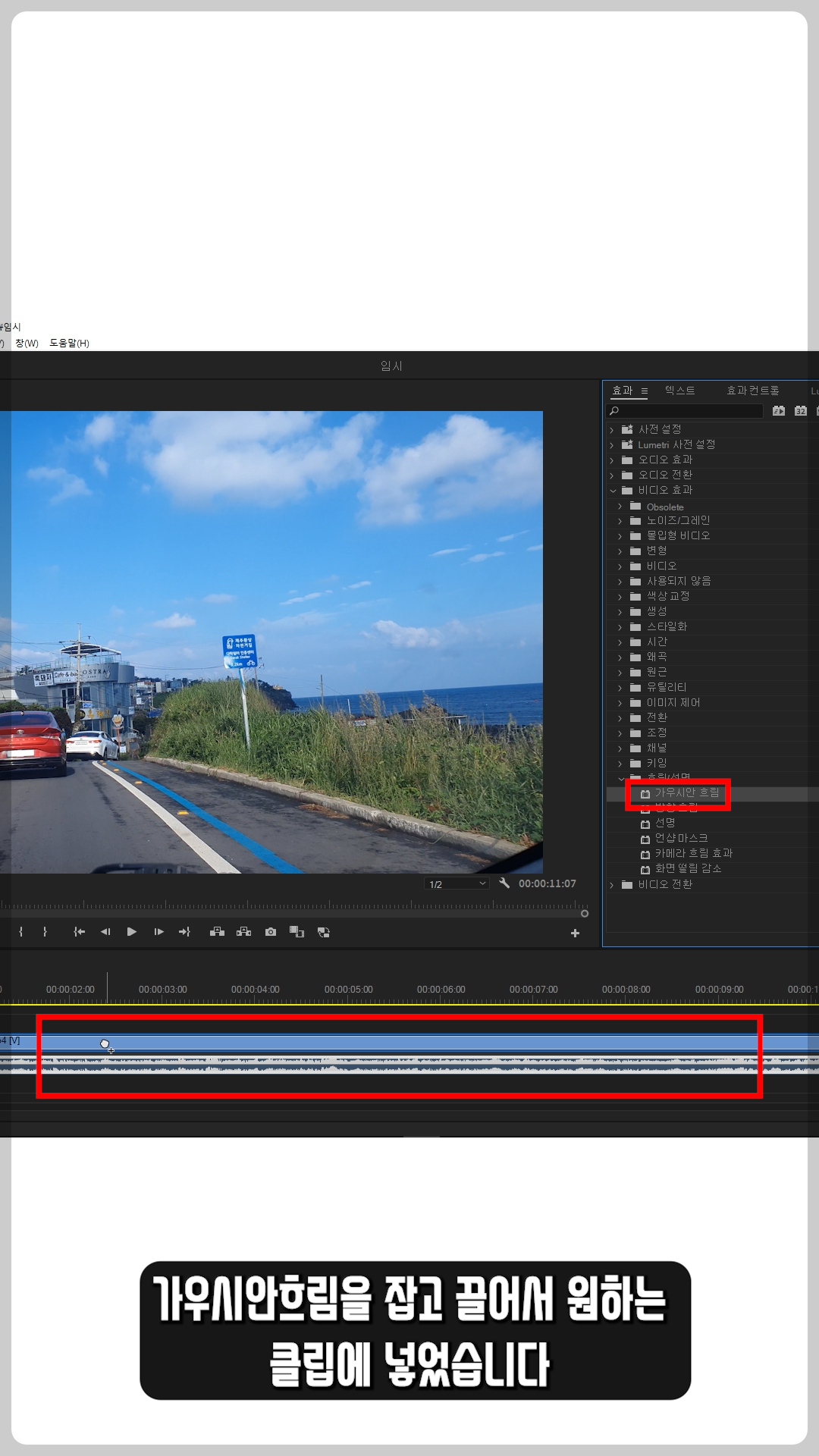Click program monitor timecode 00:00:11:07
819x1456 pixels.
coord(548,883)
